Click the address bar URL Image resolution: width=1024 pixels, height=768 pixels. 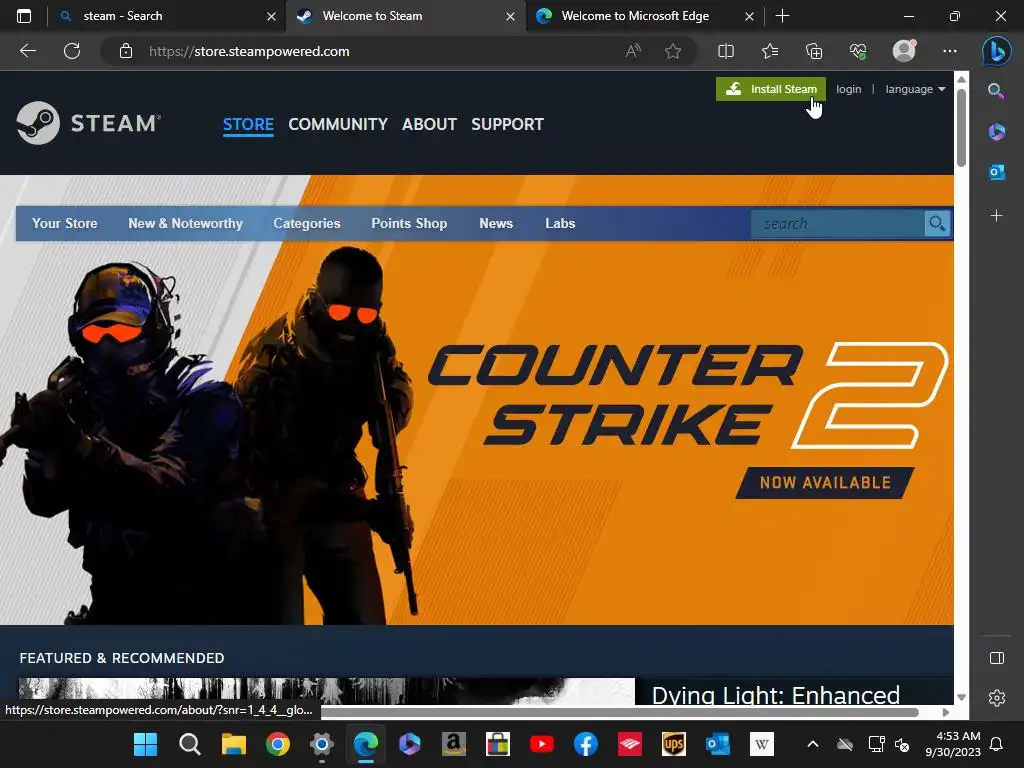pos(249,51)
